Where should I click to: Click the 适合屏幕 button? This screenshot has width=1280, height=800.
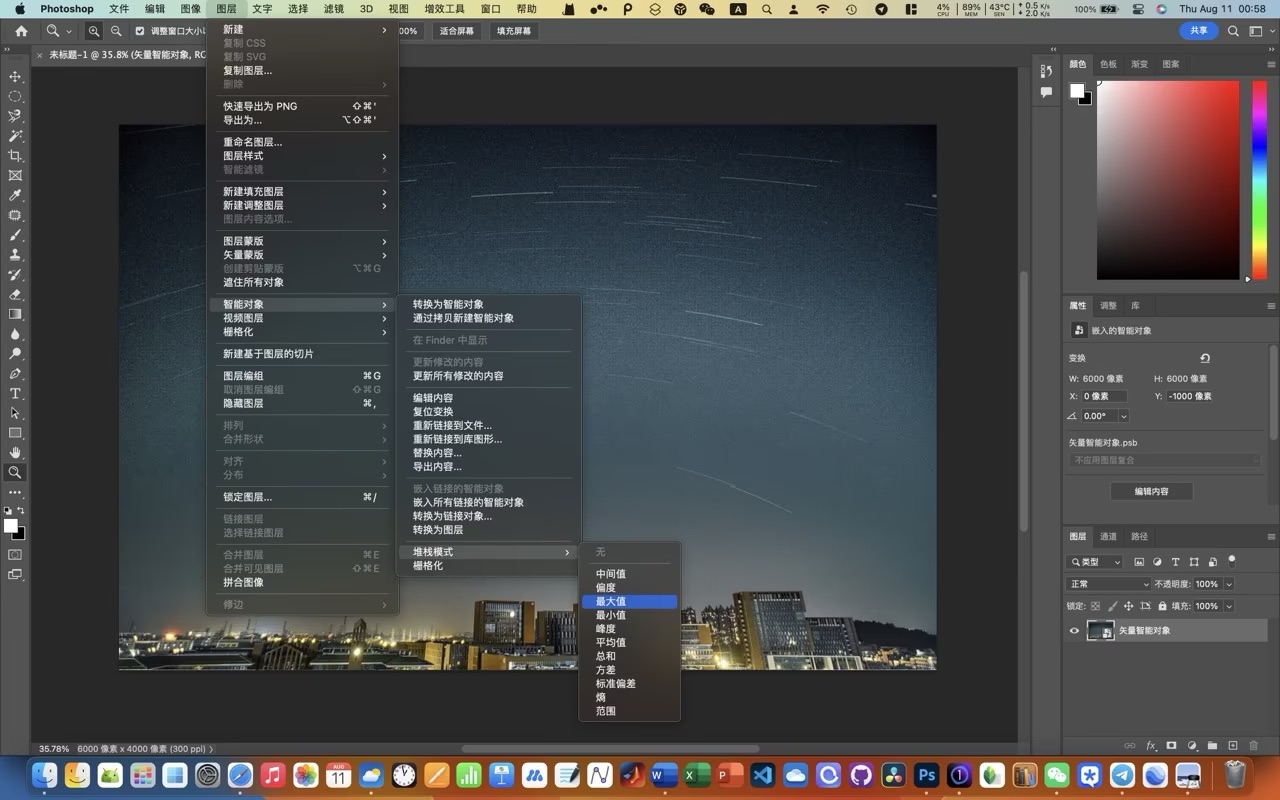click(457, 31)
